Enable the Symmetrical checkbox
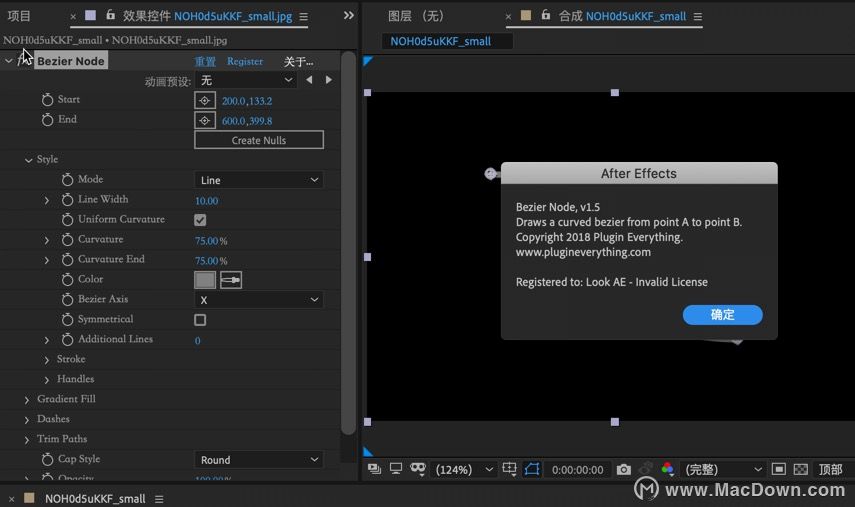The width and height of the screenshot is (855, 507). 200,320
